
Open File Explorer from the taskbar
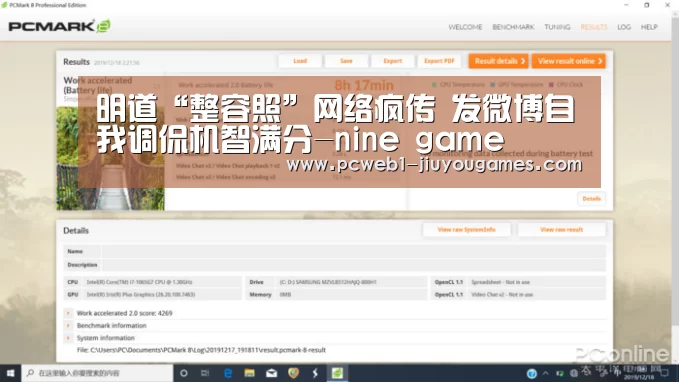click(x=249, y=373)
